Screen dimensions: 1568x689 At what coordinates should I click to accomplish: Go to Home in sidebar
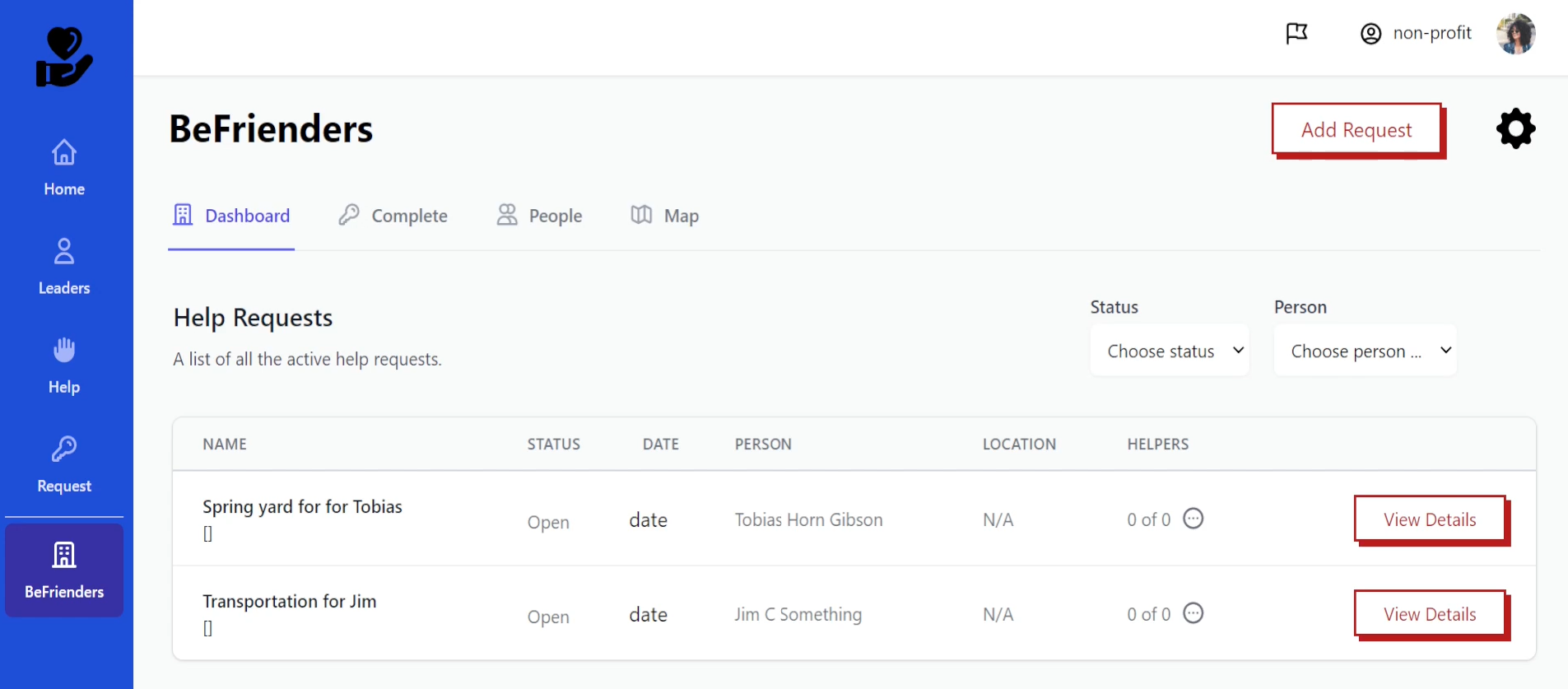click(x=64, y=167)
